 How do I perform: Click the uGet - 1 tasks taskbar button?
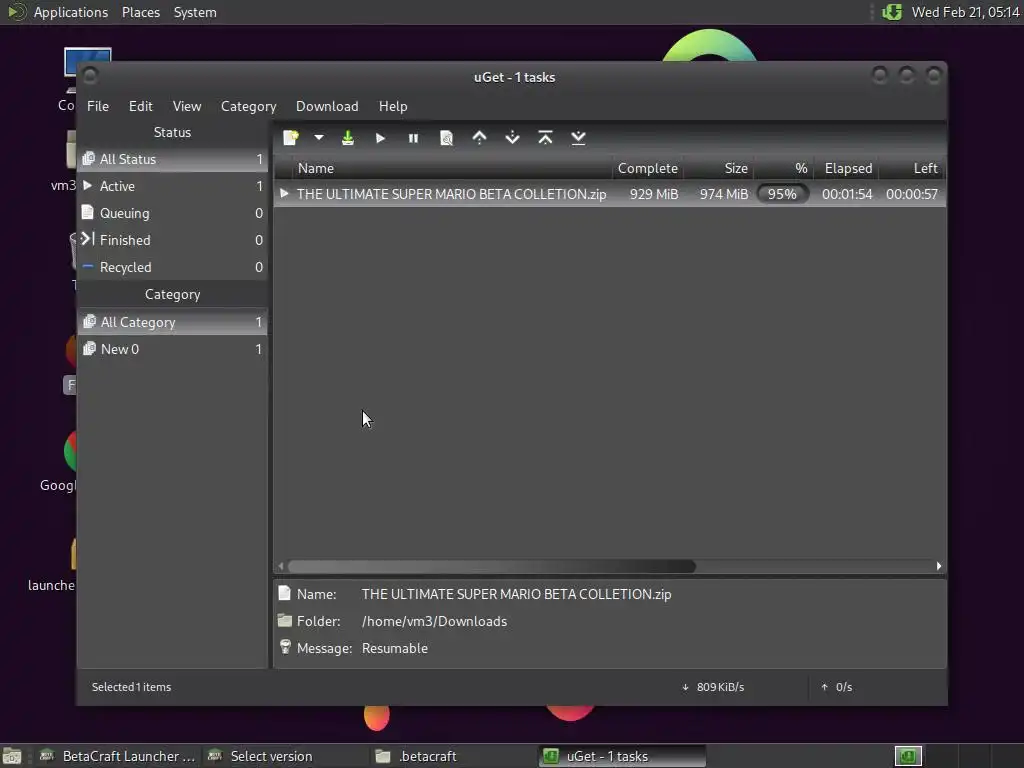[622, 756]
